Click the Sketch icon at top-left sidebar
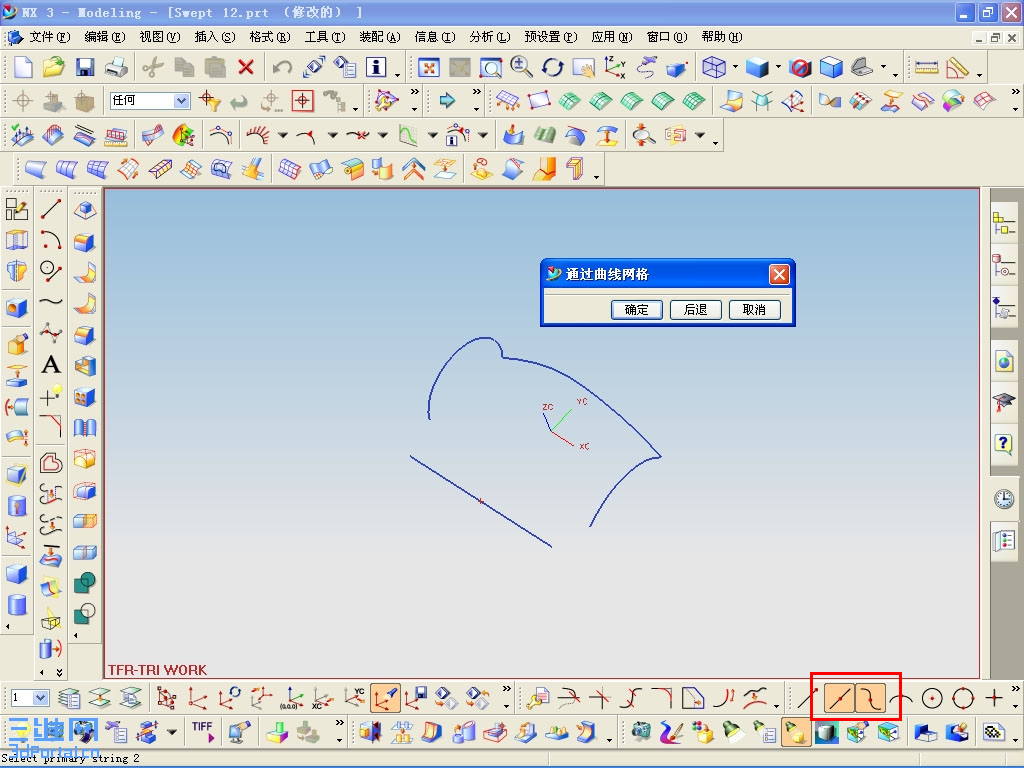Screen dimensions: 1024x768 16,210
